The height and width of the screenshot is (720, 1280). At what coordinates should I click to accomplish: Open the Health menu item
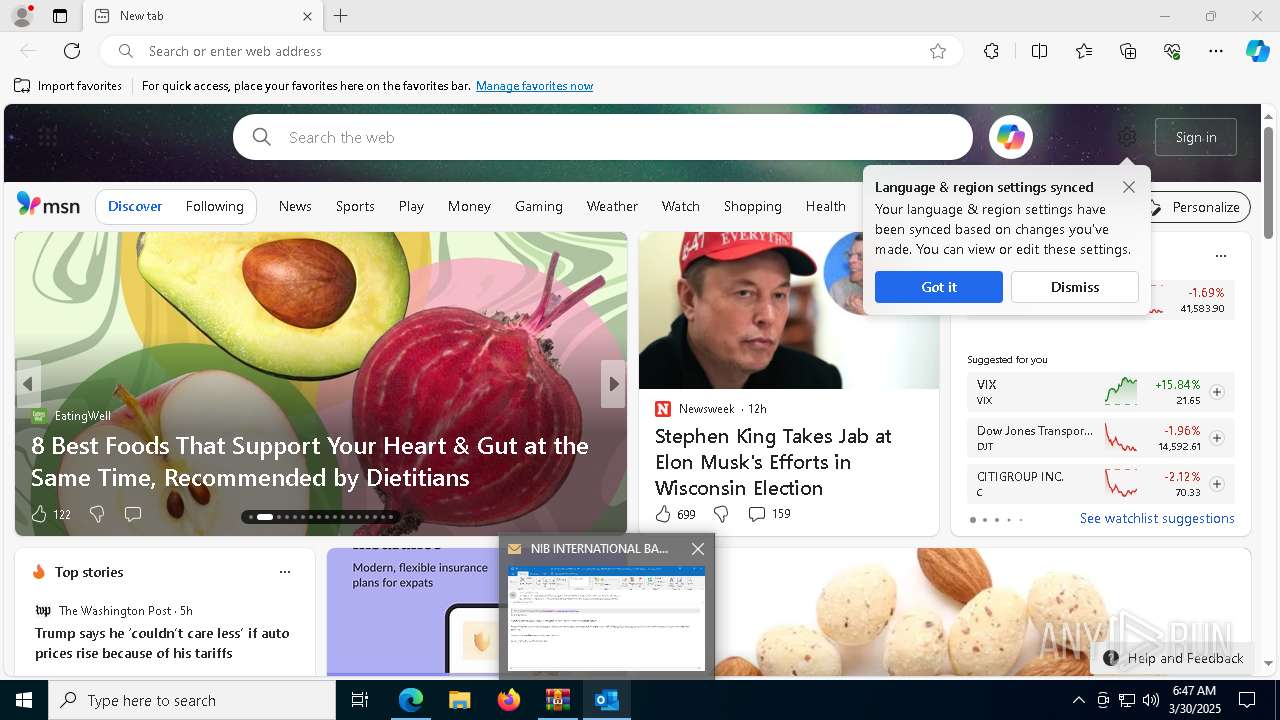click(x=826, y=206)
